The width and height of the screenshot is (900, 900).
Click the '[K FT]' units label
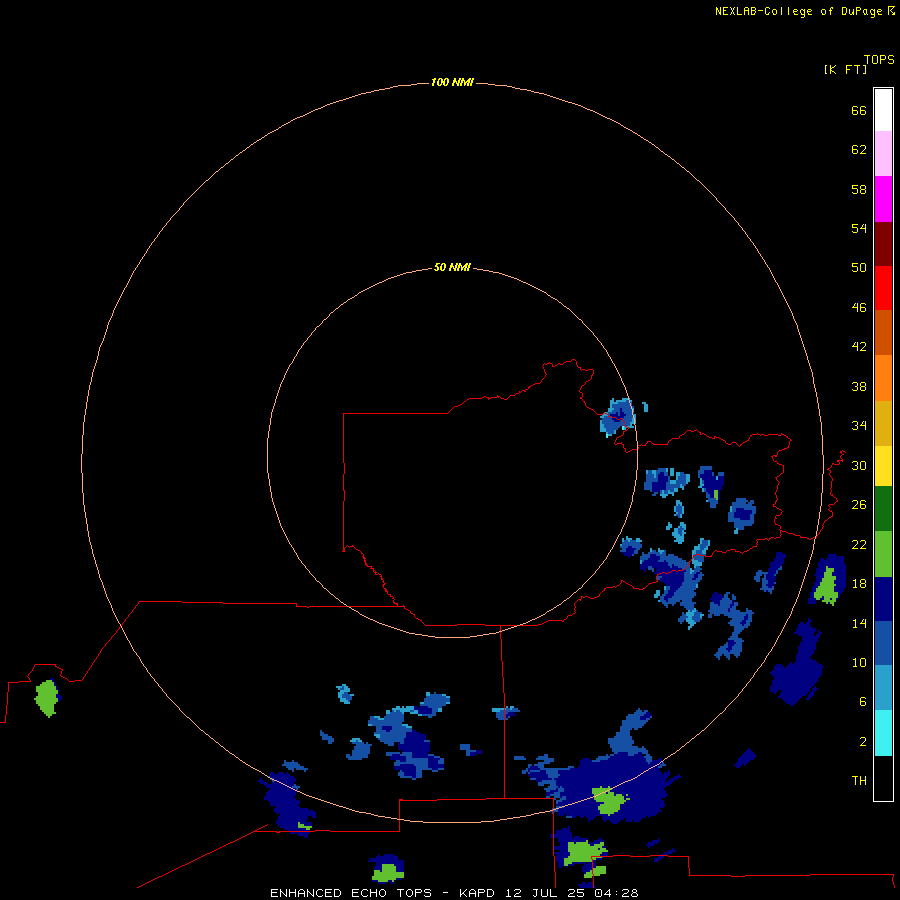[x=845, y=70]
